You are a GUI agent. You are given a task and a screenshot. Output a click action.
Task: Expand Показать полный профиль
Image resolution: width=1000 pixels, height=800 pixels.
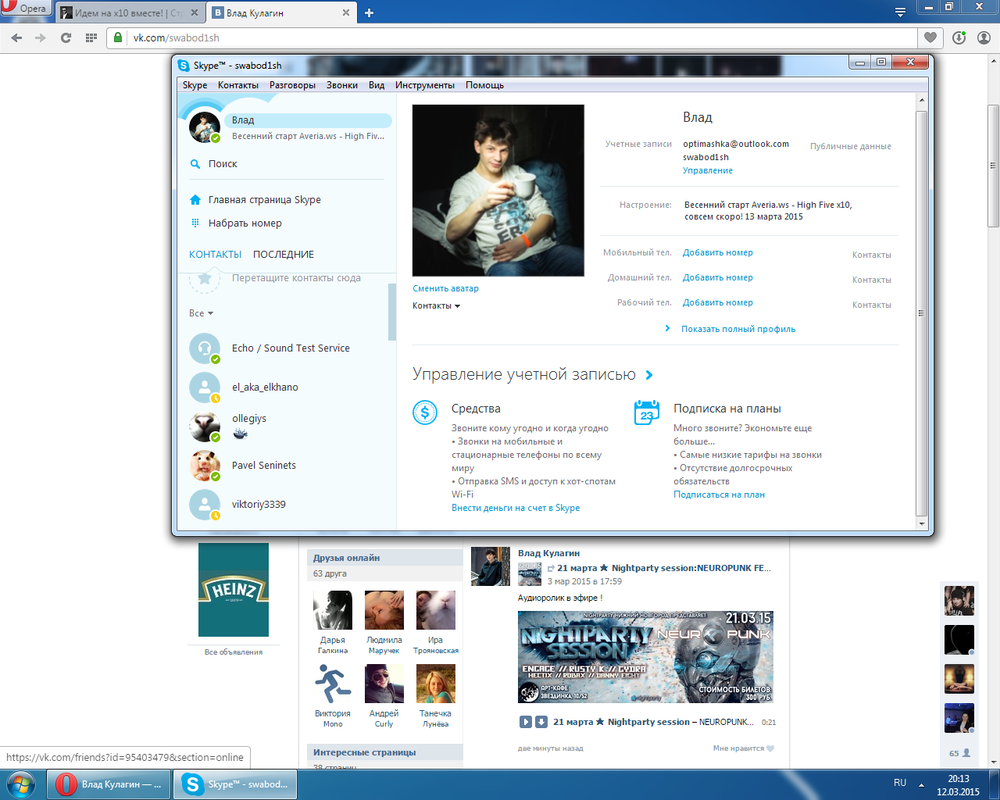pos(737,329)
